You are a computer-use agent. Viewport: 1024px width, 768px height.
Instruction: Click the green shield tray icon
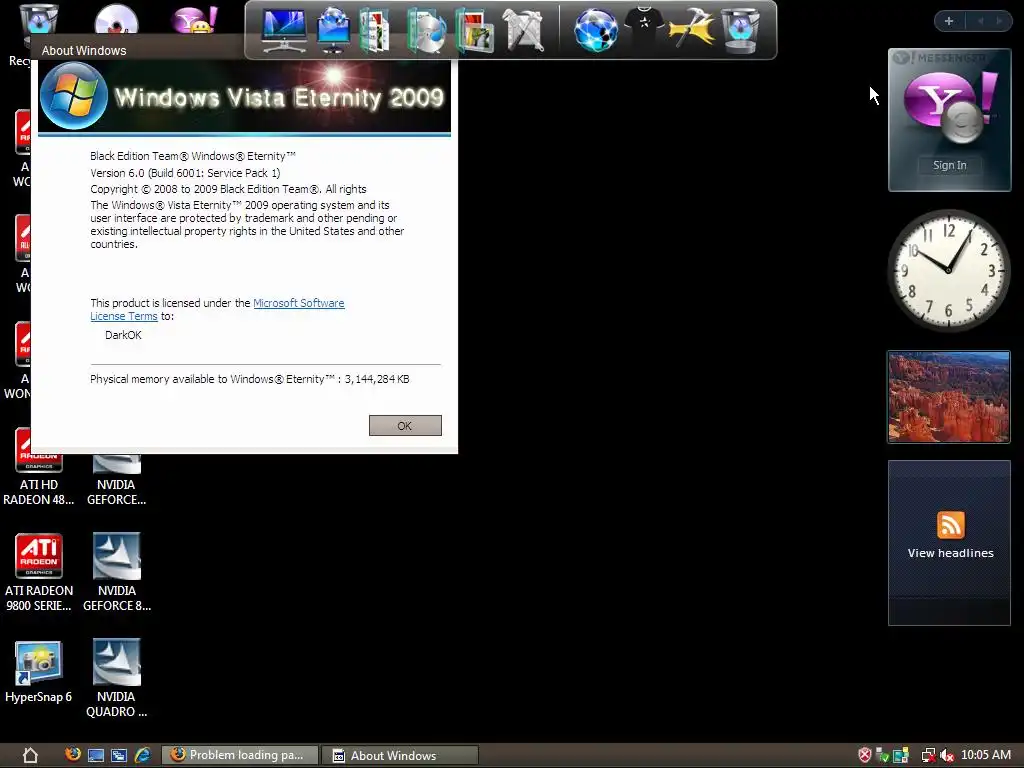882,756
